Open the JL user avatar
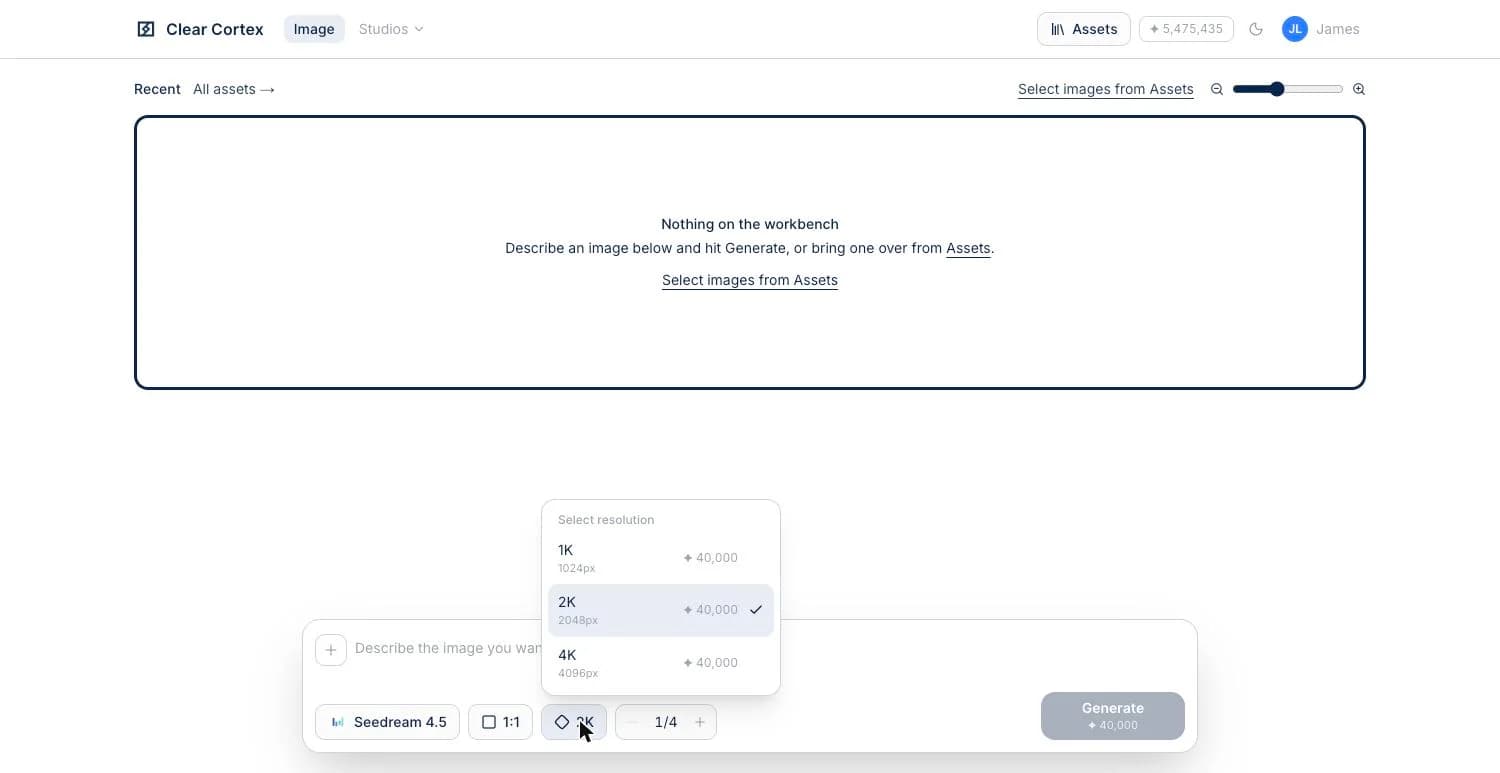This screenshot has height=773, width=1500. [1295, 29]
